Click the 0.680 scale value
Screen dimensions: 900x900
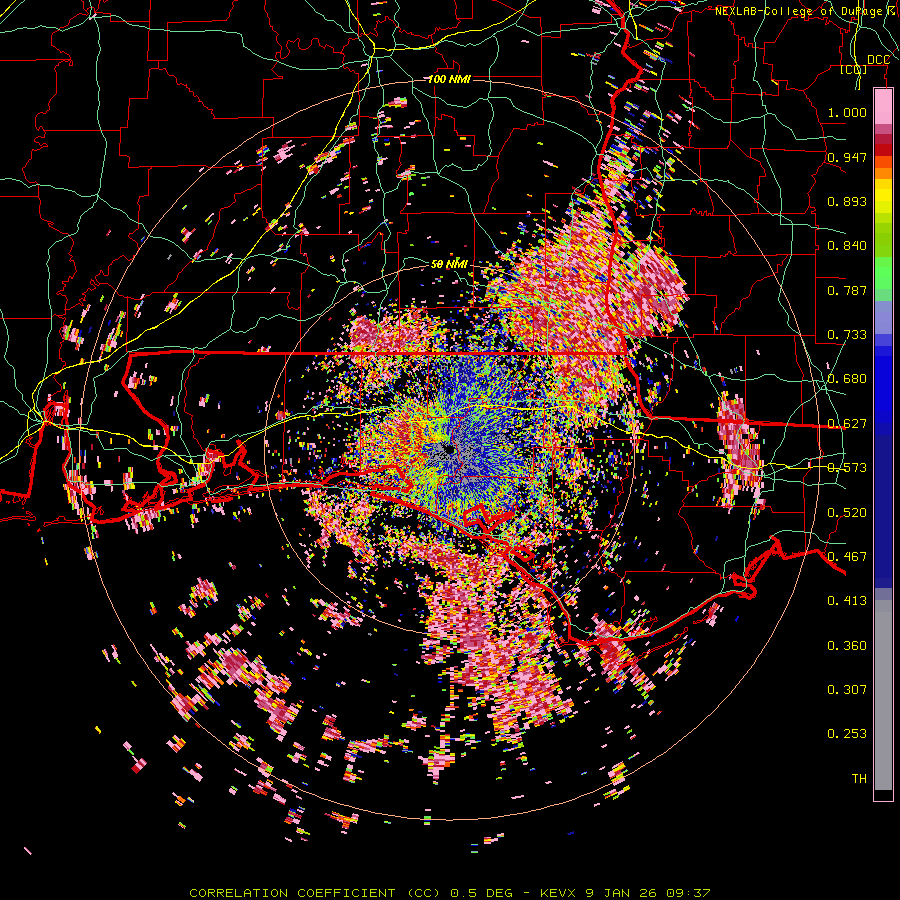847,379
